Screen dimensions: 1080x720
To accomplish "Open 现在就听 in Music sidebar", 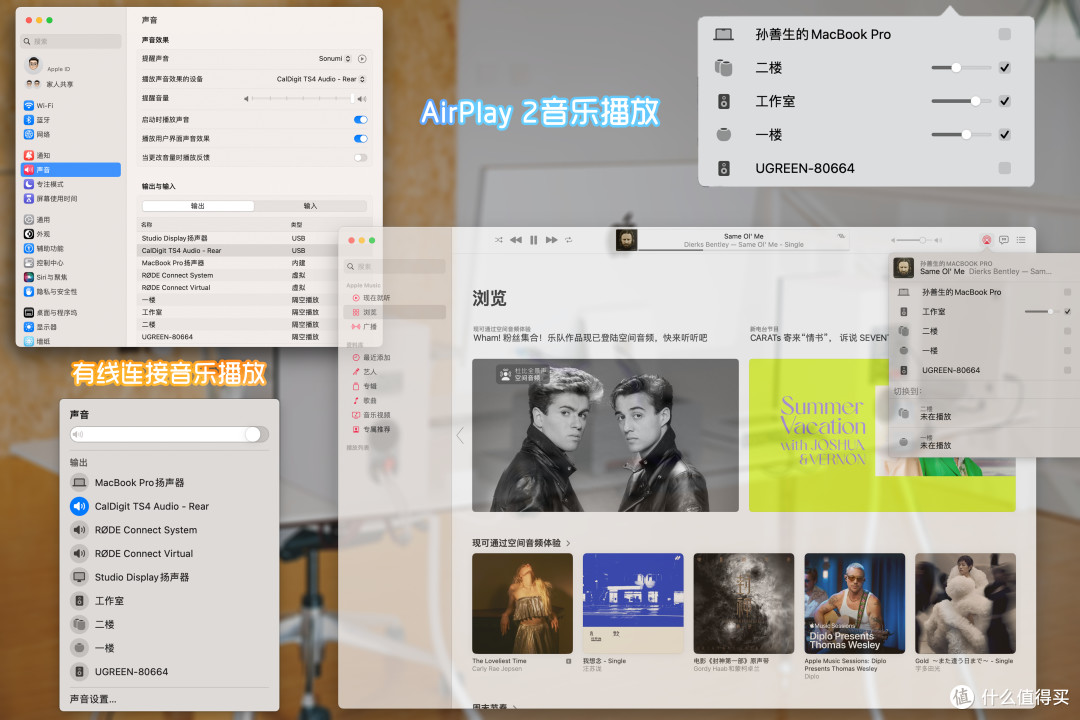I will pos(395,298).
